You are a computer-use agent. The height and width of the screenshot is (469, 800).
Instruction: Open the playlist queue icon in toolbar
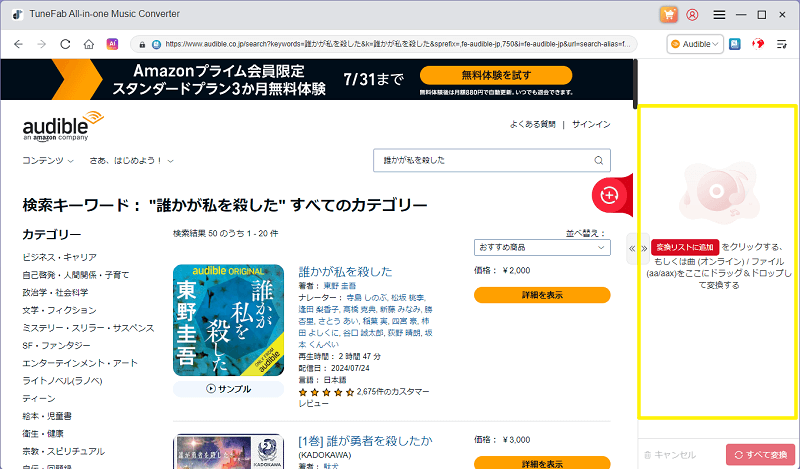pyautogui.click(x=783, y=44)
